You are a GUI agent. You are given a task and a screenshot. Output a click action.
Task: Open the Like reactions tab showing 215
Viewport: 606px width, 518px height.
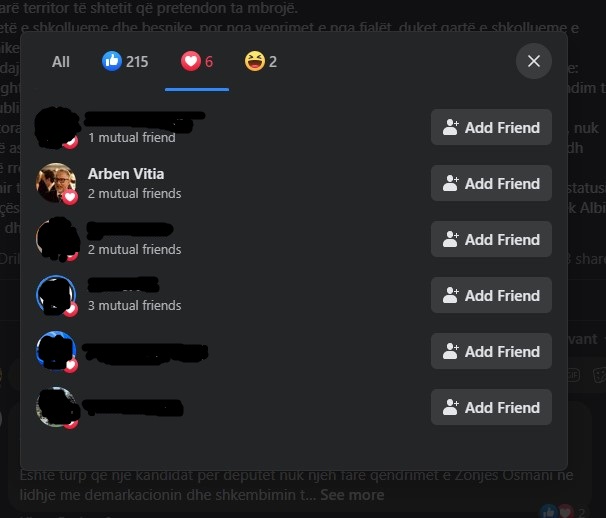pyautogui.click(x=125, y=61)
